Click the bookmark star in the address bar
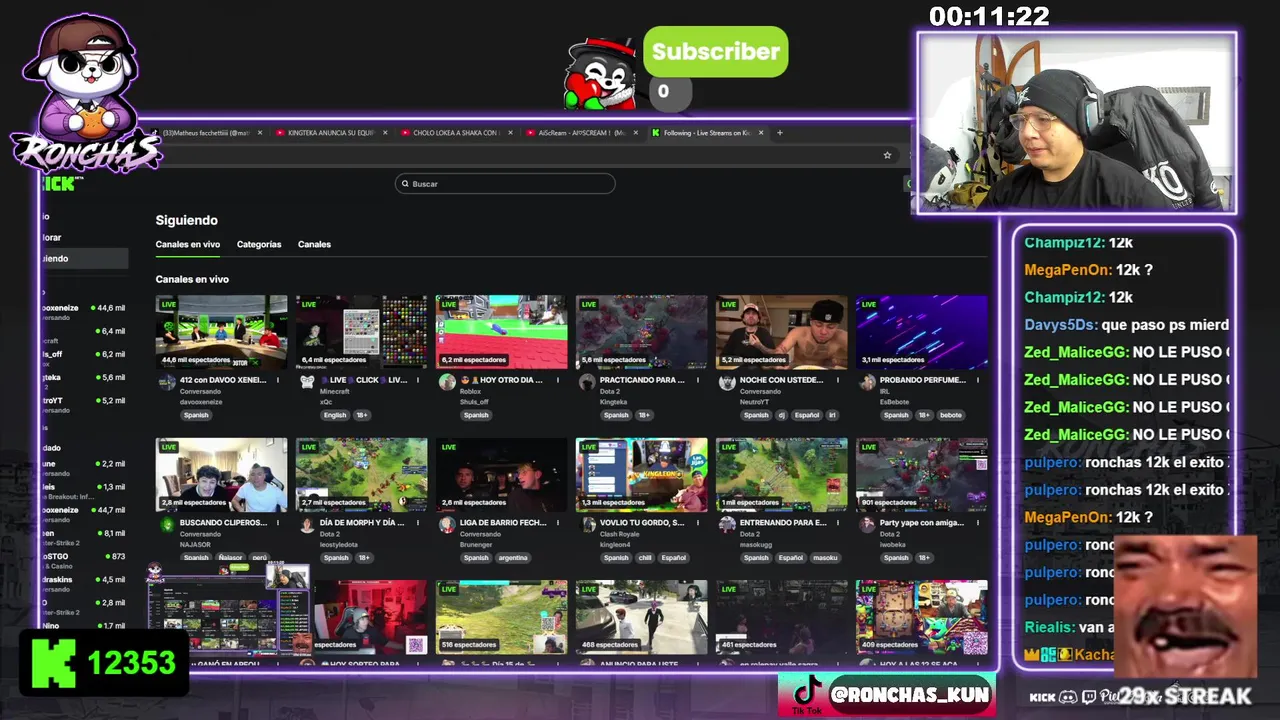 pos(887,155)
